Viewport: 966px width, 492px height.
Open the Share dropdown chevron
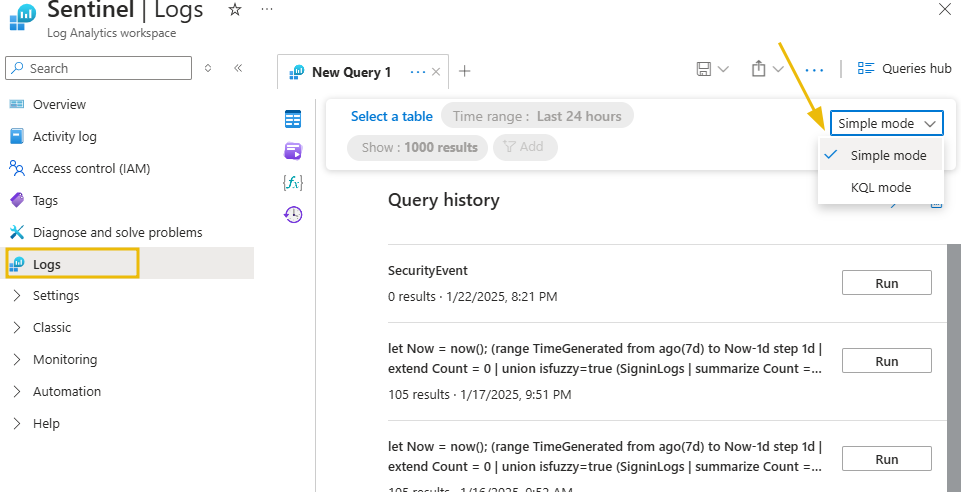[x=778, y=69]
